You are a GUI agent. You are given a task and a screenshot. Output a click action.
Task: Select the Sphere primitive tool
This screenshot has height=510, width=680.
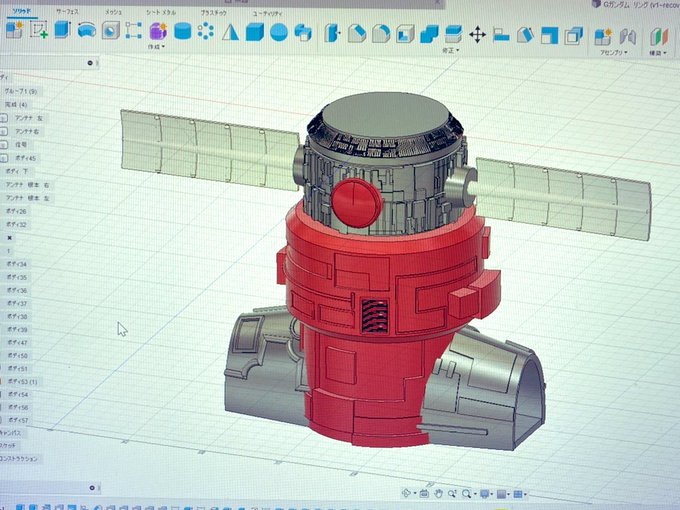(x=279, y=33)
